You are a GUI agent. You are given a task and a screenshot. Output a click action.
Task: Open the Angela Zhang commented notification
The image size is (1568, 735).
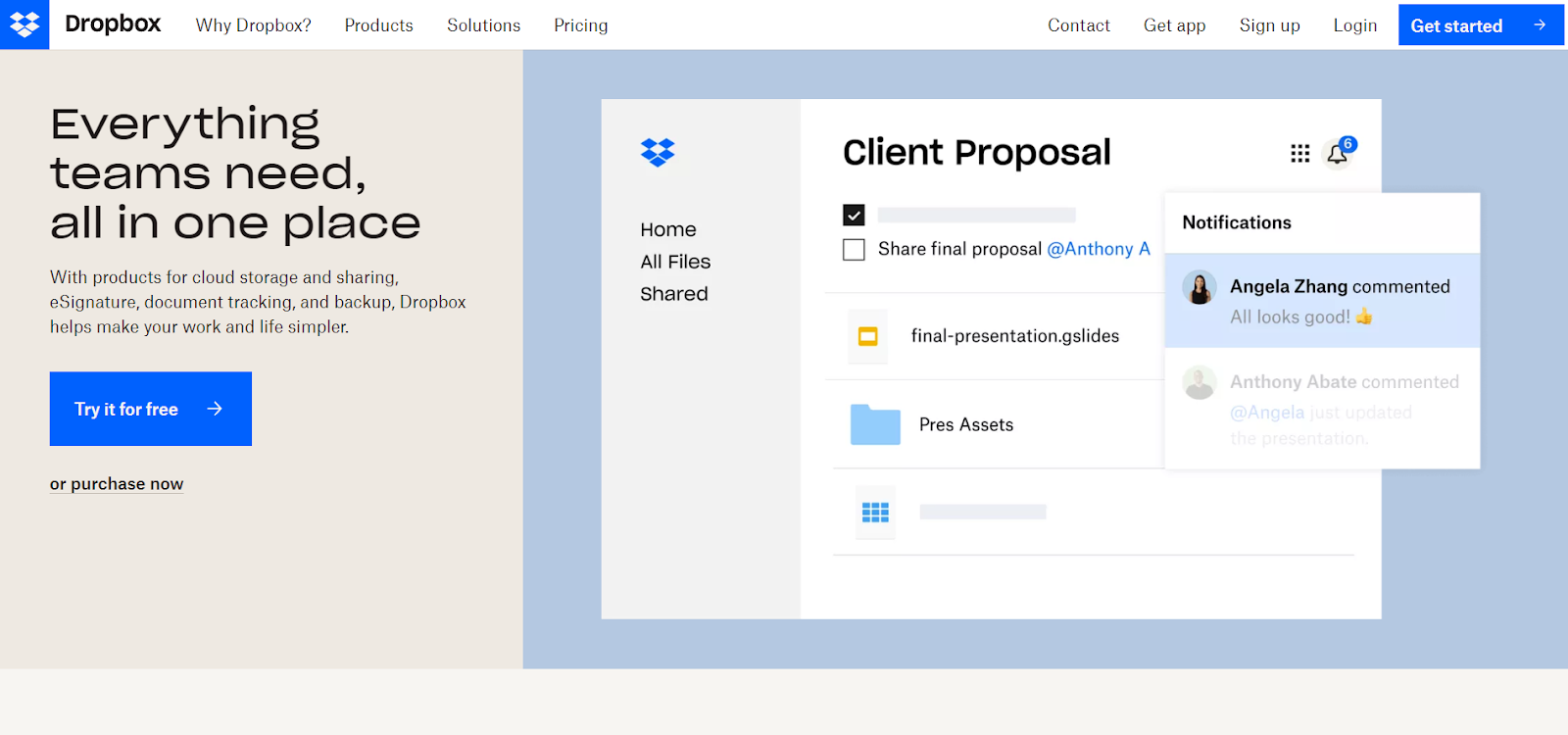click(1322, 301)
